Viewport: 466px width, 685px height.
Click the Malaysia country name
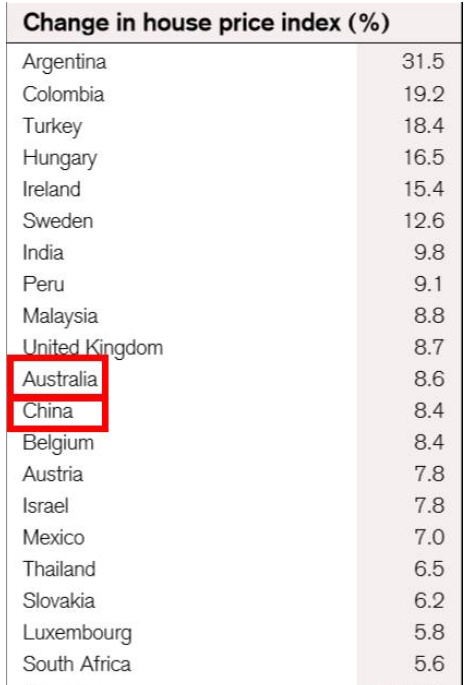point(60,316)
